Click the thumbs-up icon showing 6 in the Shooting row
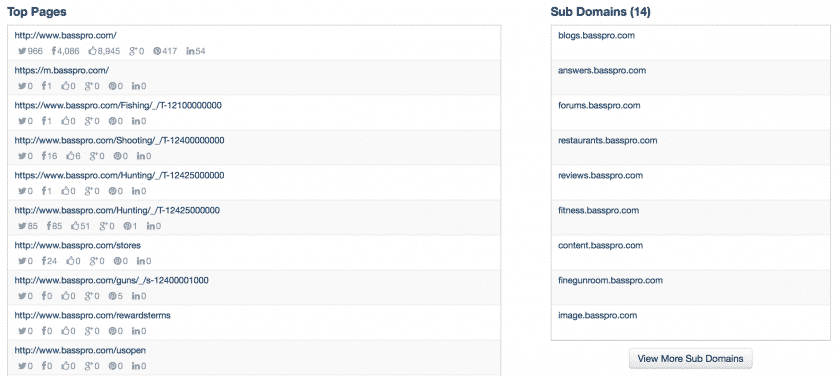Viewport: 840px width, 376px height. coord(71,156)
